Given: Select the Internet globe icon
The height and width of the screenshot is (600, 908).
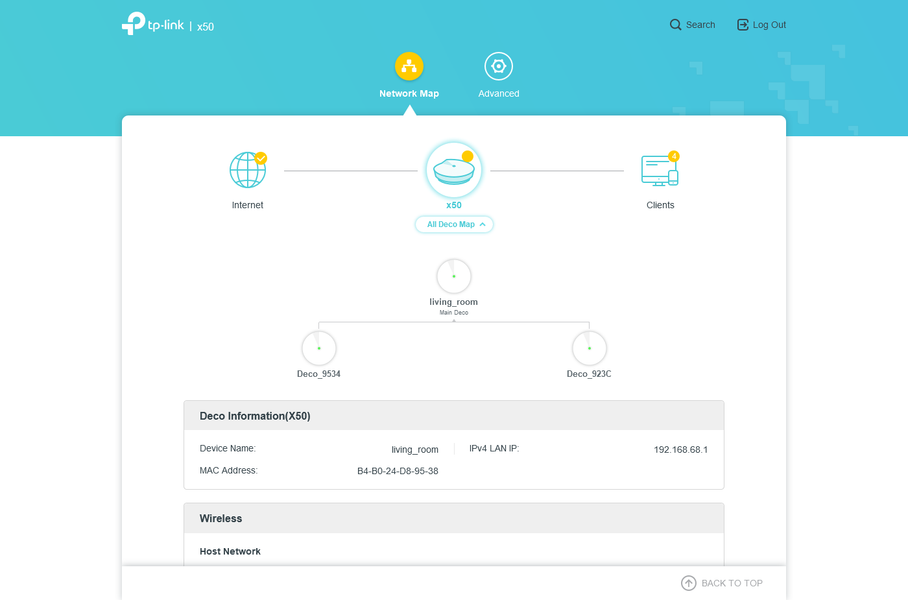Looking at the screenshot, I should (x=247, y=170).
